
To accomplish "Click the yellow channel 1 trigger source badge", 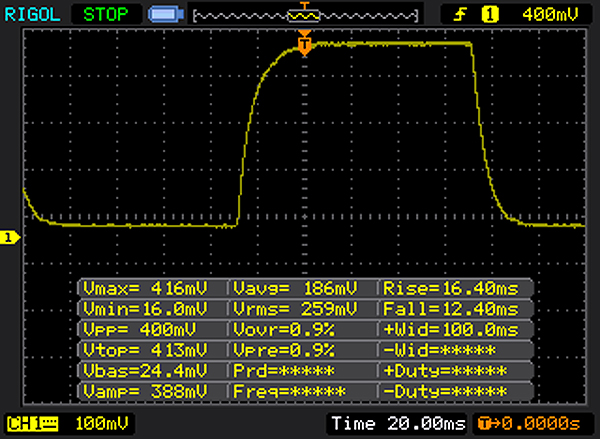I will point(490,15).
